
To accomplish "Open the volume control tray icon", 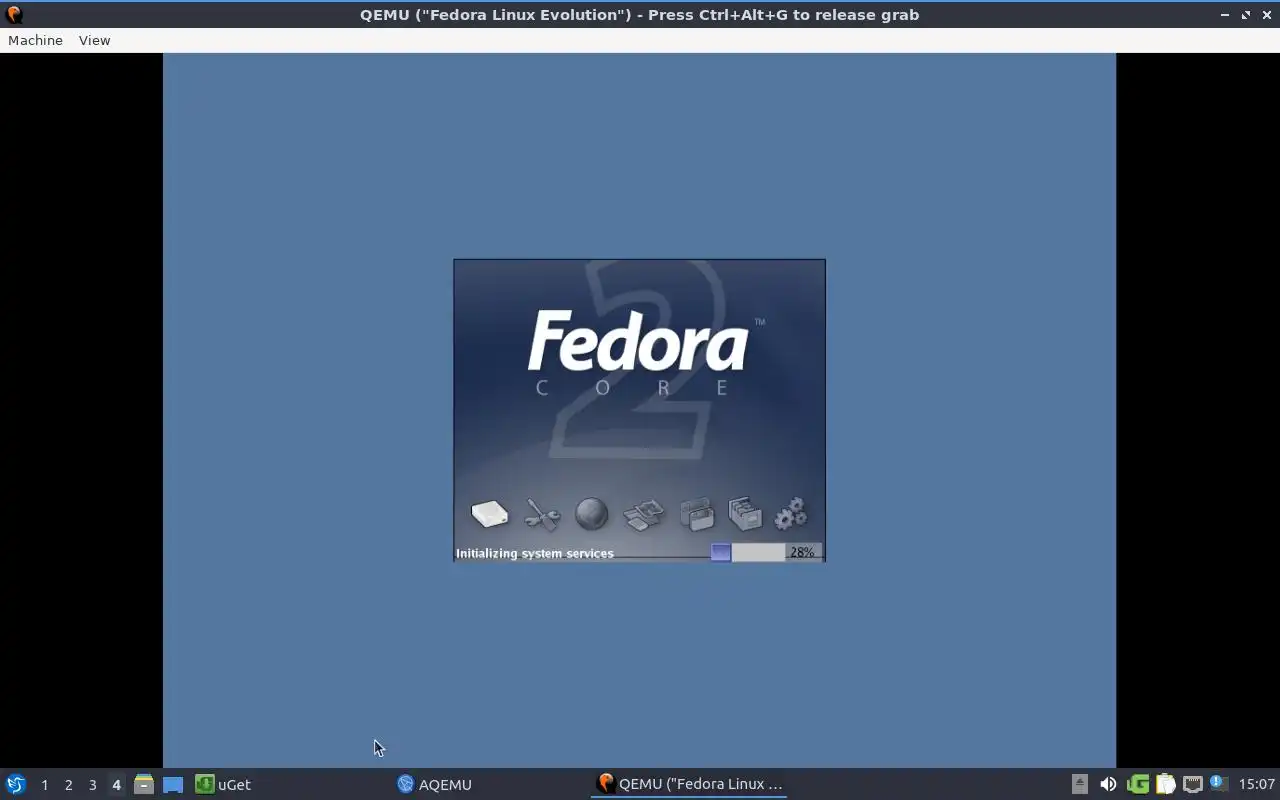I will tap(1108, 784).
